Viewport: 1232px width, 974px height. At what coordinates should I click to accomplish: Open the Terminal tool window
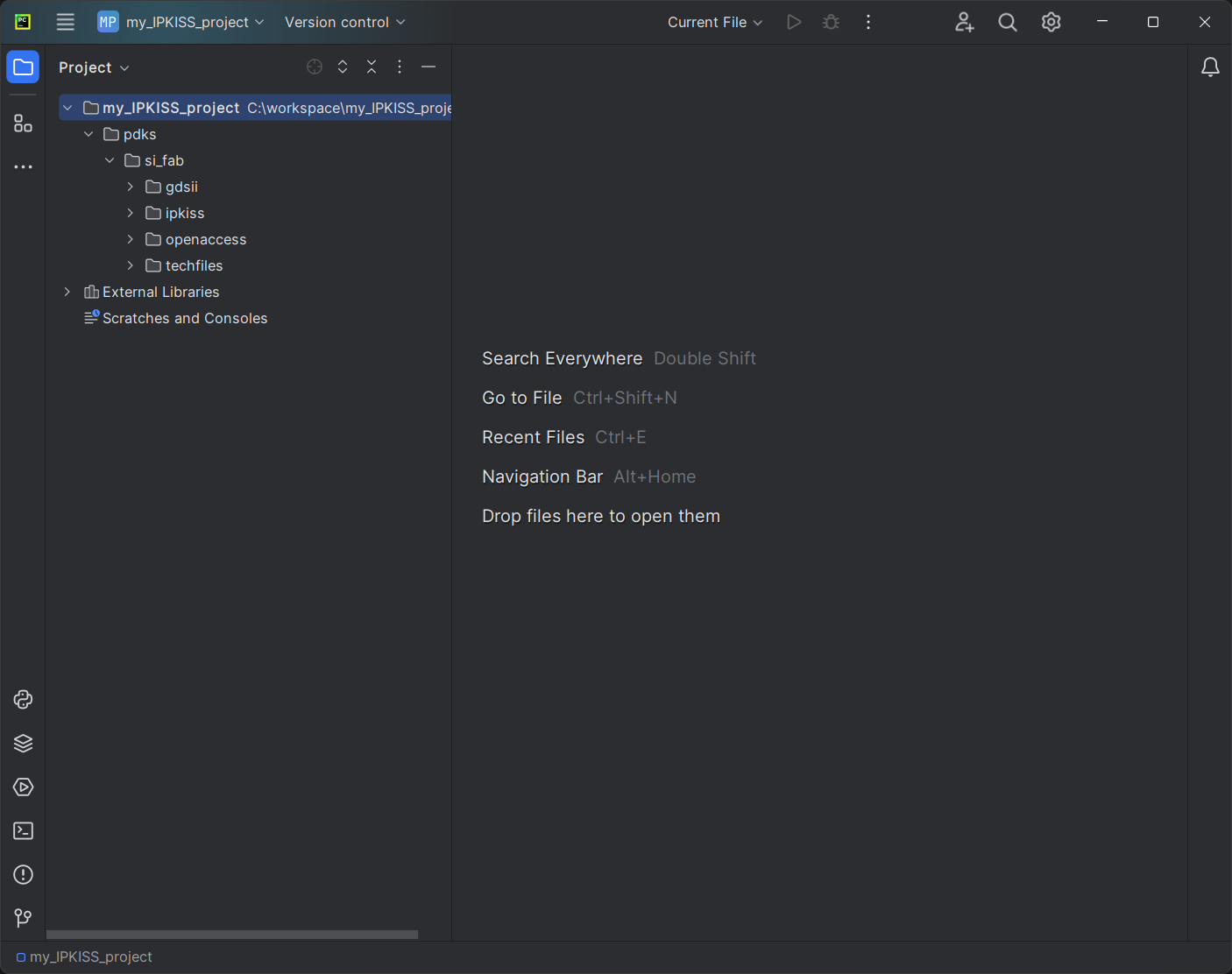(24, 831)
